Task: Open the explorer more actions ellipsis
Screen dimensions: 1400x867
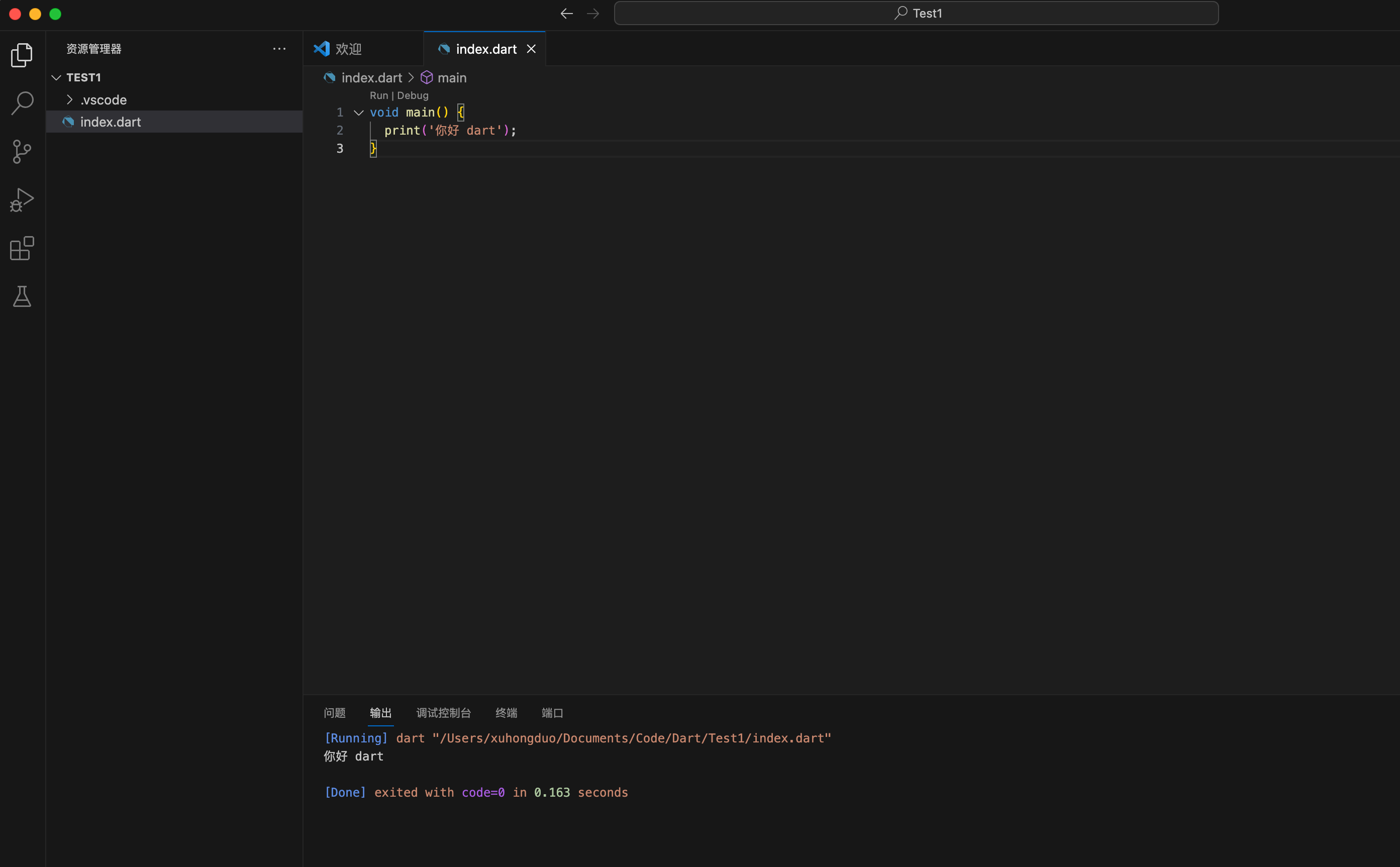Action: coord(279,49)
